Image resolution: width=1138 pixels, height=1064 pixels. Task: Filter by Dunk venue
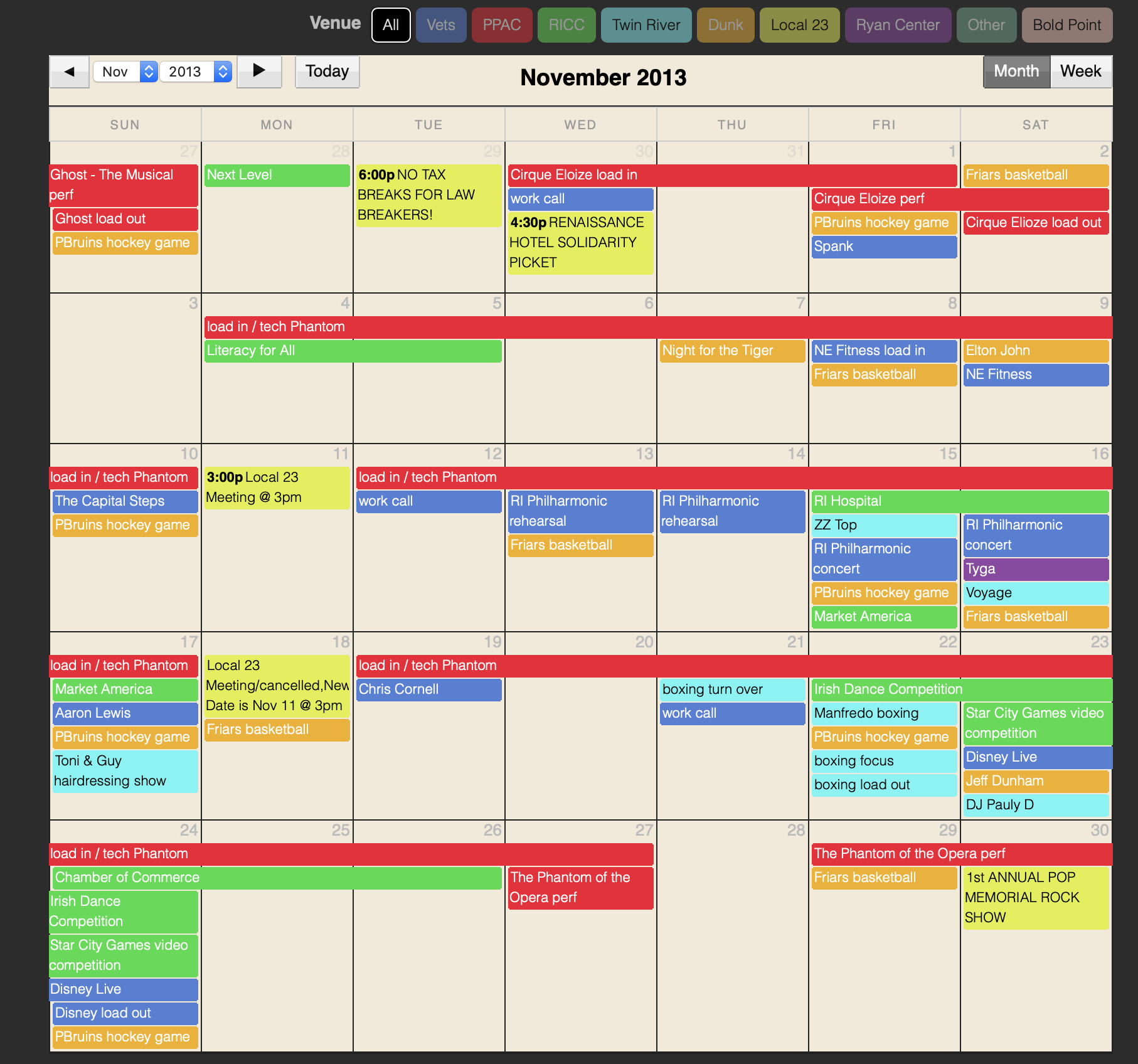coord(725,25)
